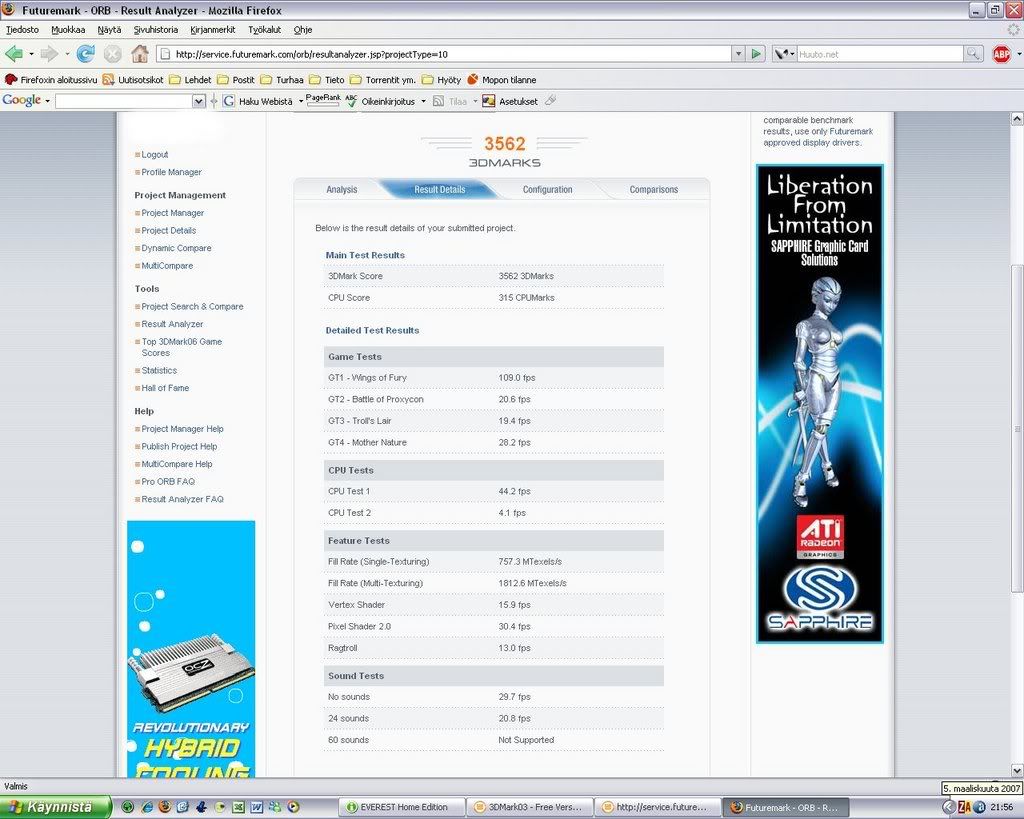Switch to EVEREST Home Edition taskbar window

pyautogui.click(x=404, y=807)
